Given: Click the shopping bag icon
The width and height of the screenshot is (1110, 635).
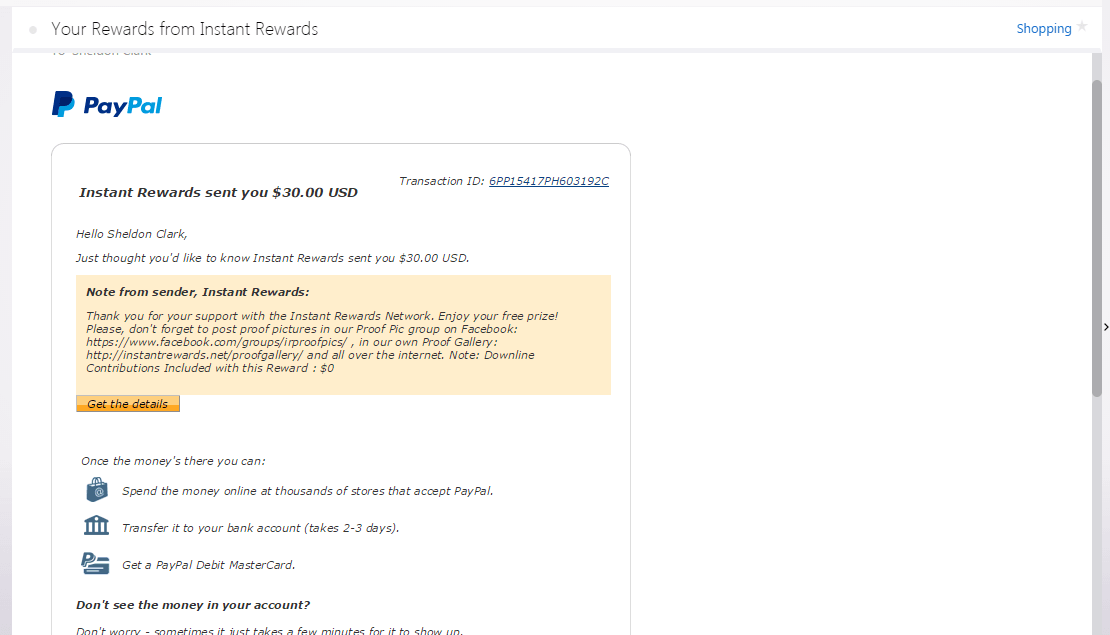Looking at the screenshot, I should tap(96, 489).
